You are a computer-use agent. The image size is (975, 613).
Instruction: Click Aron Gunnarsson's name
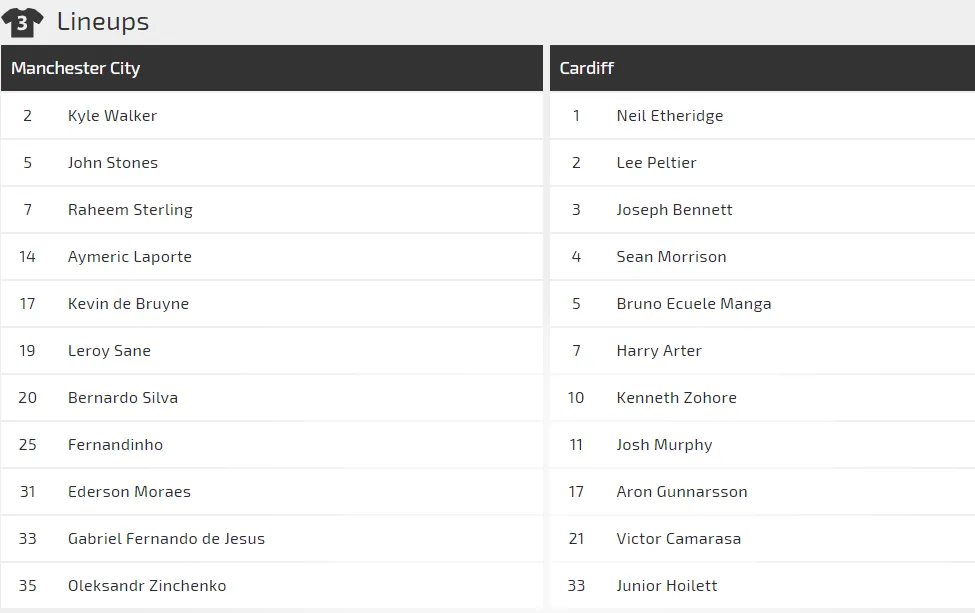click(x=682, y=492)
